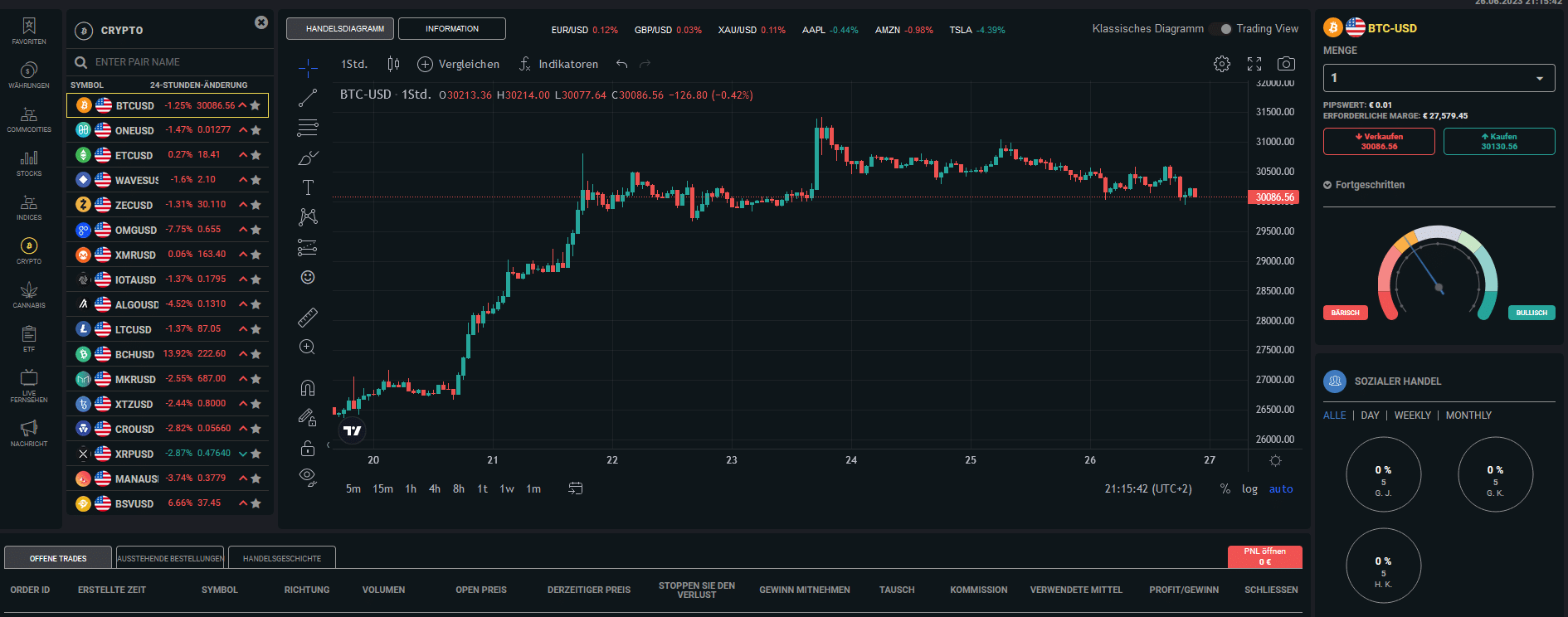
Task: Open Indikatoren indicators menu
Action: click(559, 64)
